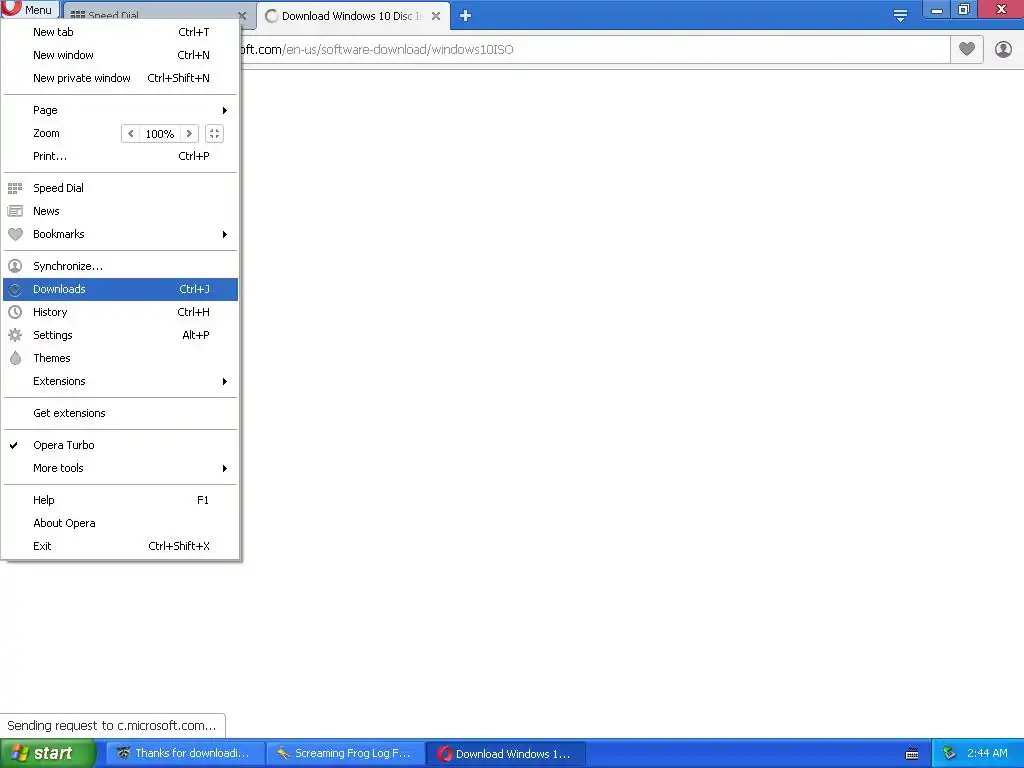This screenshot has width=1024, height=768.
Task: Open the Speed Dial grid icon in menu
Action: click(x=15, y=188)
